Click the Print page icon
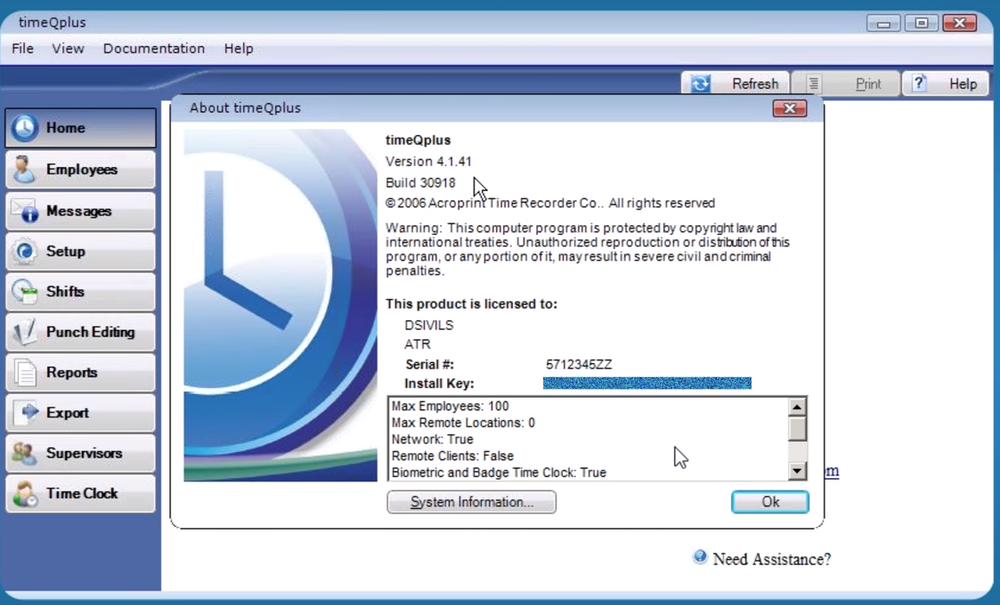 pyautogui.click(x=813, y=84)
